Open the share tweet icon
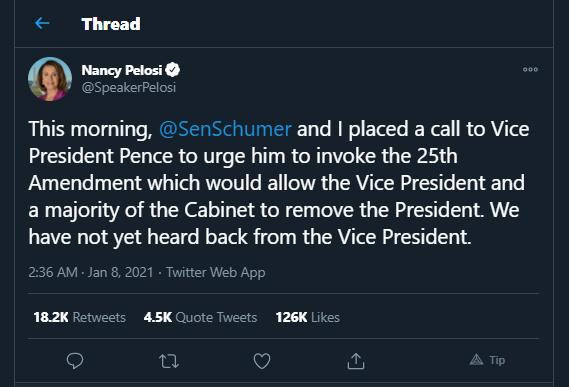 pyautogui.click(x=356, y=361)
